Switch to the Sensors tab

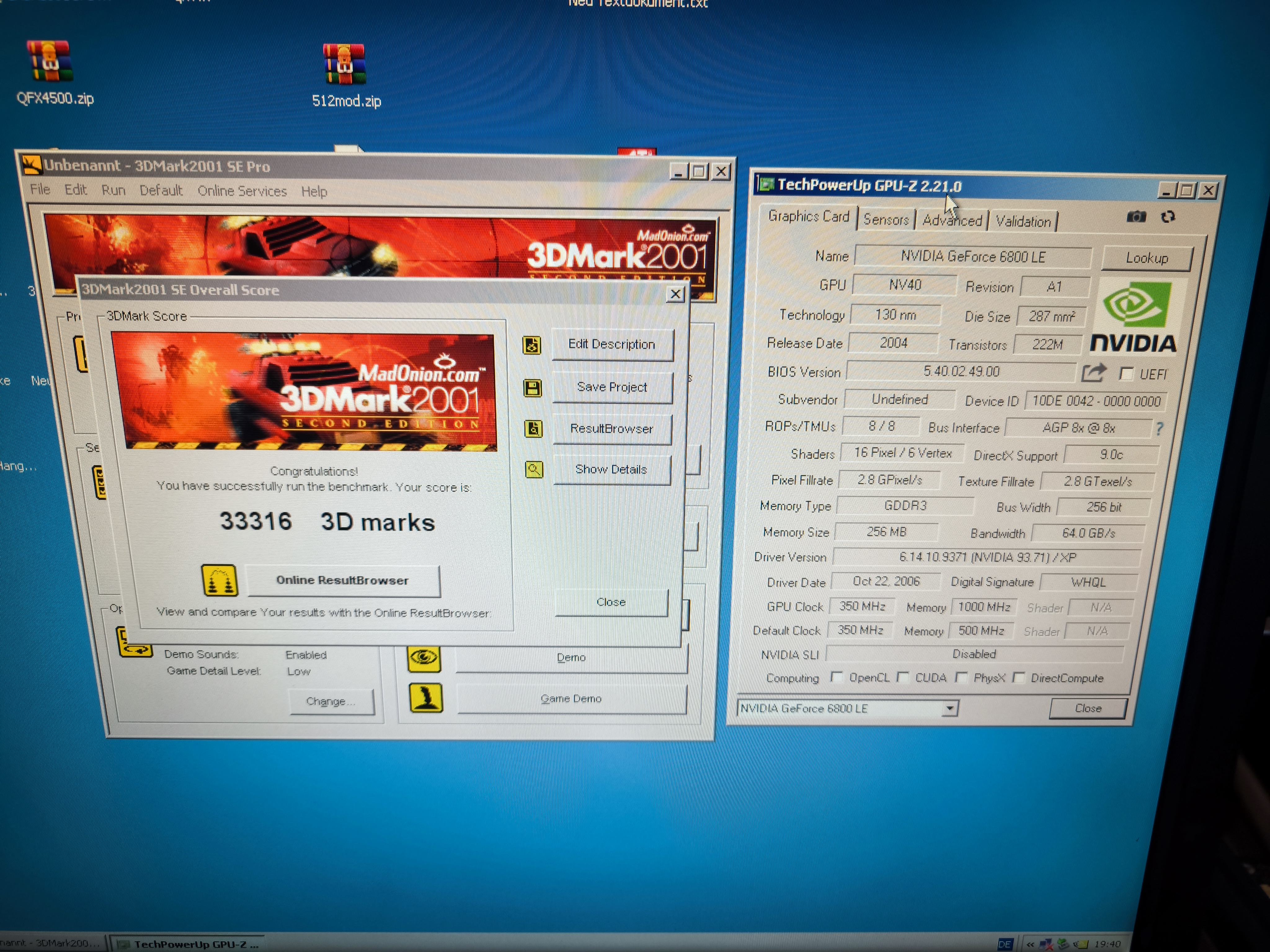pyautogui.click(x=885, y=220)
